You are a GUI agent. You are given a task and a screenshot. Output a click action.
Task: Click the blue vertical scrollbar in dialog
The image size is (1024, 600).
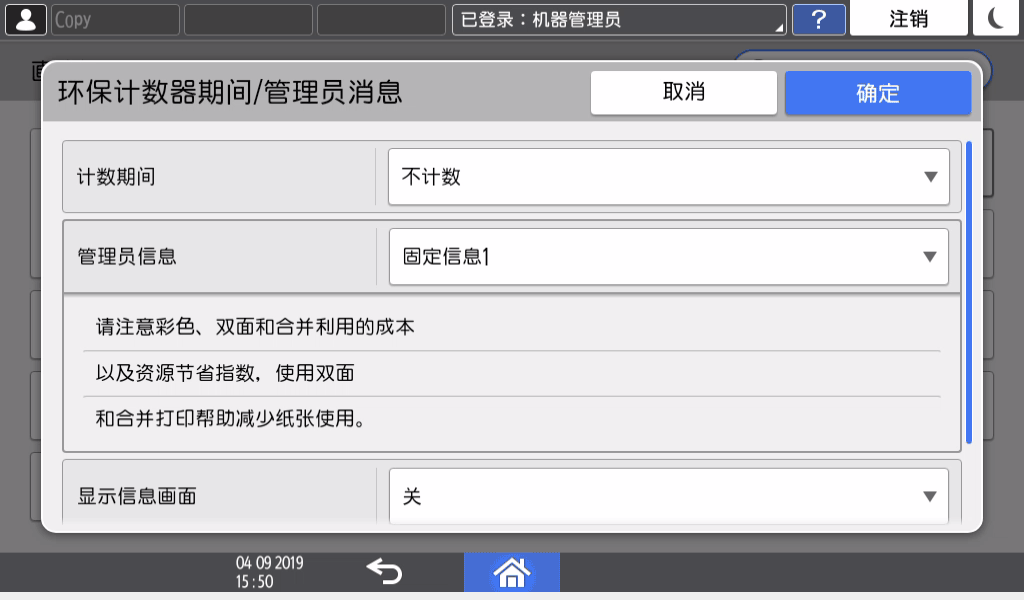[969, 295]
